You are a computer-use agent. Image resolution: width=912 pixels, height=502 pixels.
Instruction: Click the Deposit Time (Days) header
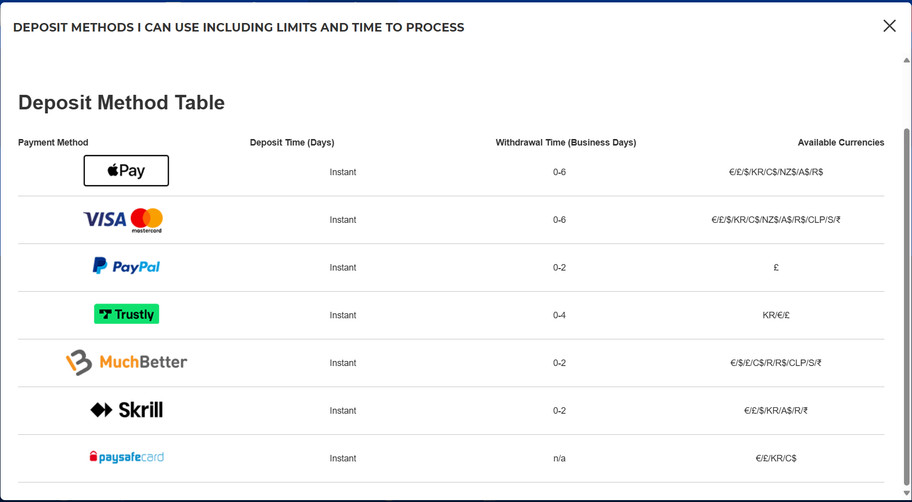point(292,143)
